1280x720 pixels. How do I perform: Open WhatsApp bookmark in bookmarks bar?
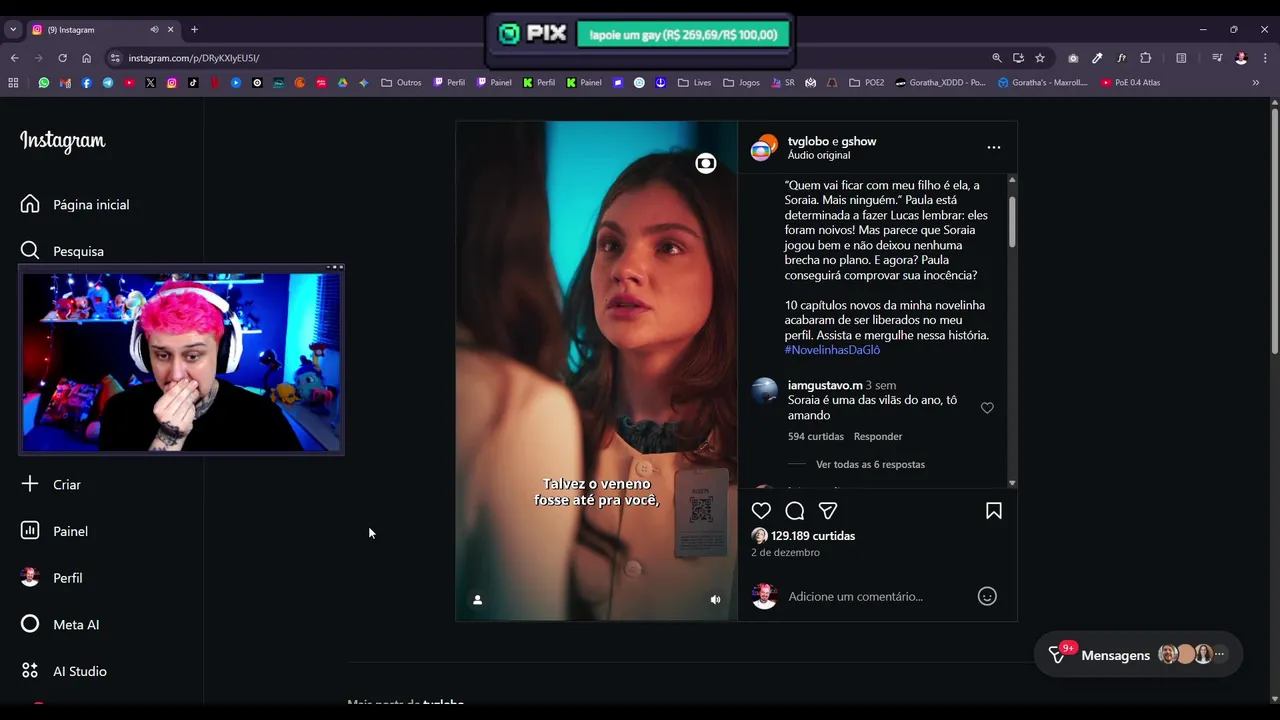(x=44, y=83)
